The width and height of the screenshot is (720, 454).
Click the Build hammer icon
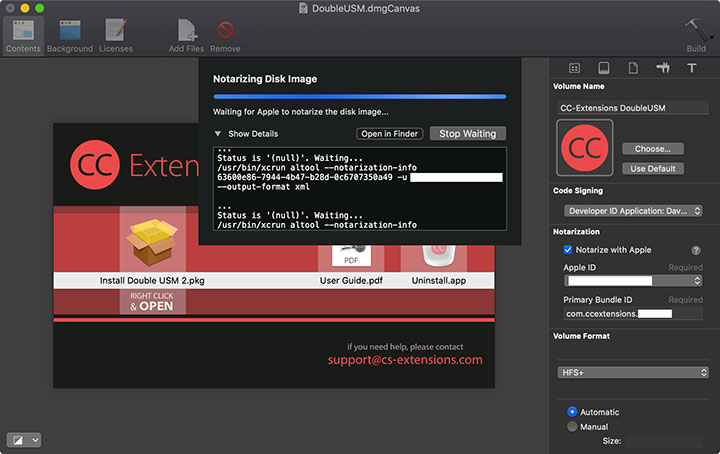(x=695, y=30)
